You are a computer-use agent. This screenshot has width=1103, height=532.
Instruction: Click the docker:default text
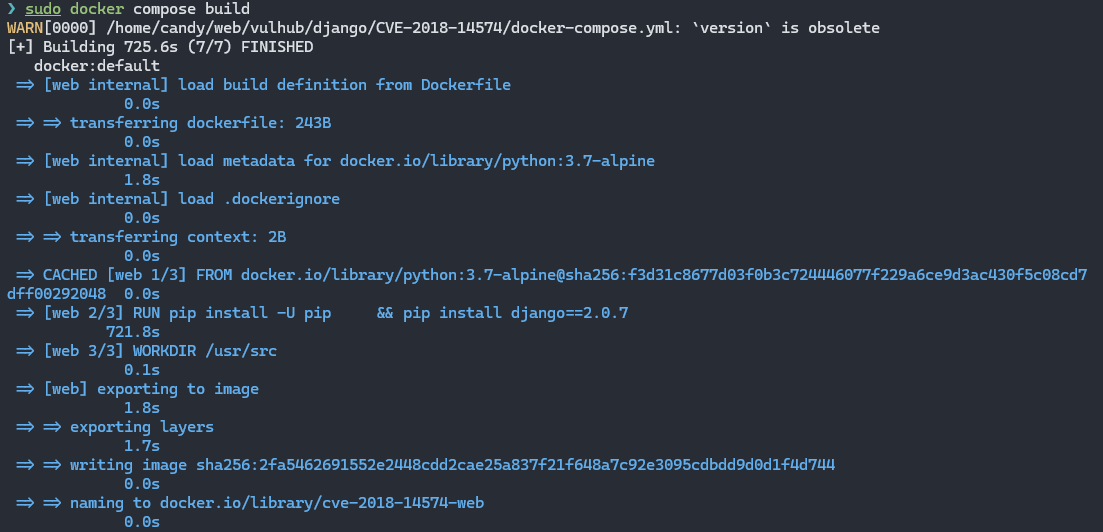pyautogui.click(x=96, y=66)
